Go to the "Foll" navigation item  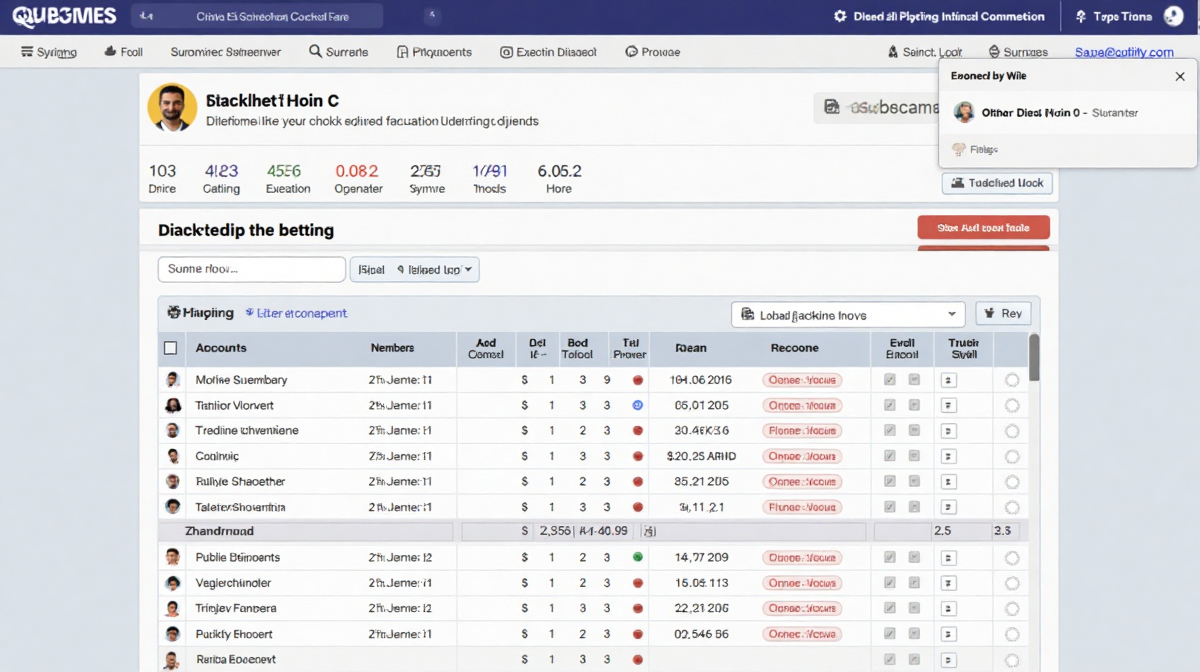click(x=122, y=52)
